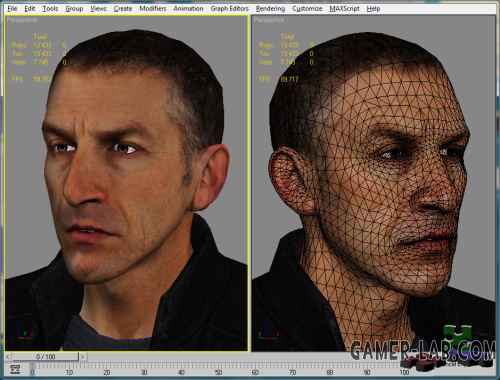Image resolution: width=500 pixels, height=380 pixels.
Task: Toggle the Mini Curve Editor icon
Action: pos(15,369)
